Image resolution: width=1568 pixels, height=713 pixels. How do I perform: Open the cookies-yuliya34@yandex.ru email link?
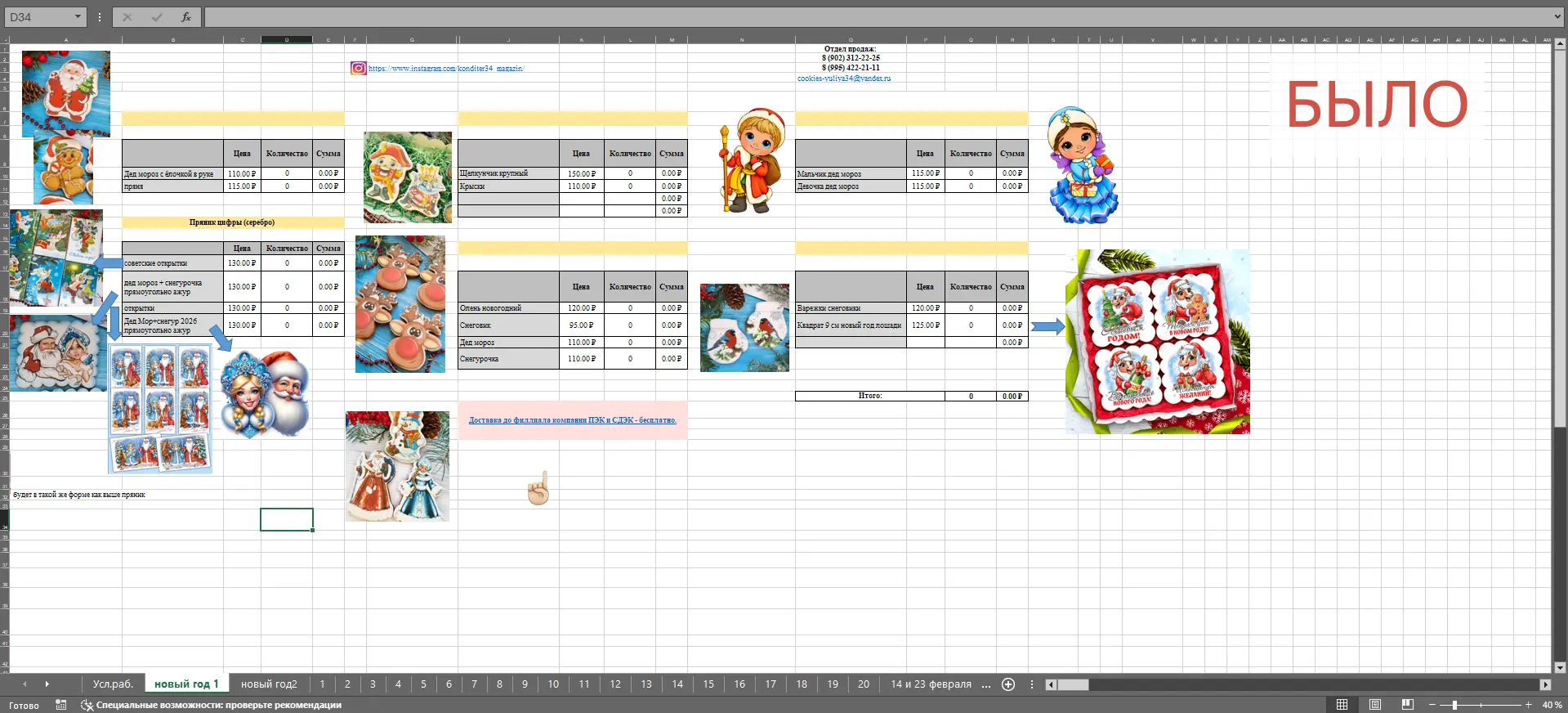click(x=844, y=78)
